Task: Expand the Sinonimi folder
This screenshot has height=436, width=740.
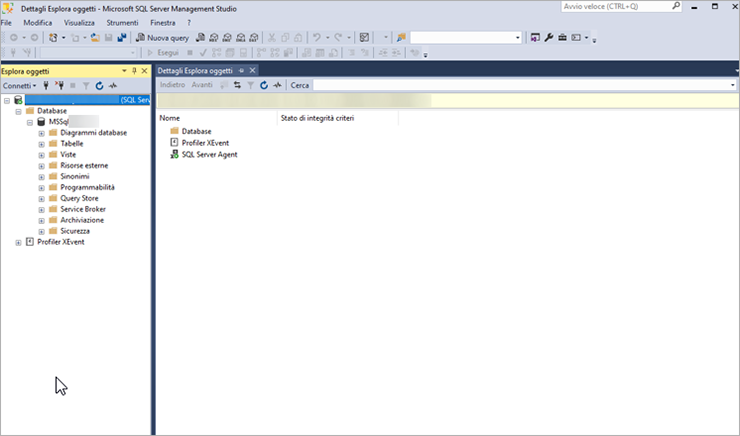Action: tap(42, 177)
